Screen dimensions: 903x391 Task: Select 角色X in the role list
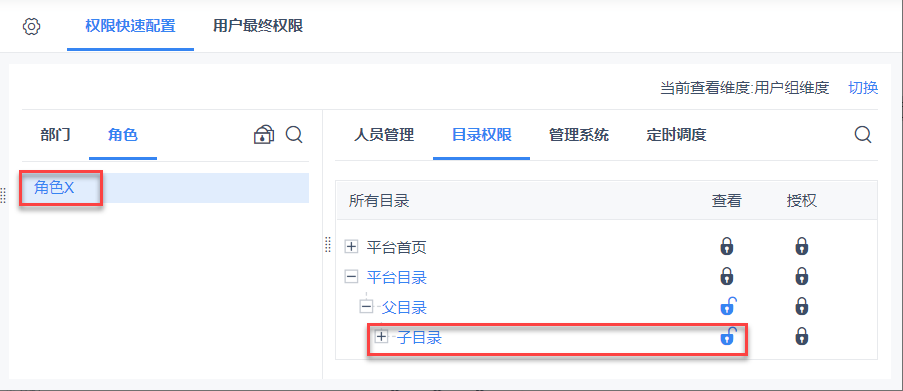pos(165,188)
